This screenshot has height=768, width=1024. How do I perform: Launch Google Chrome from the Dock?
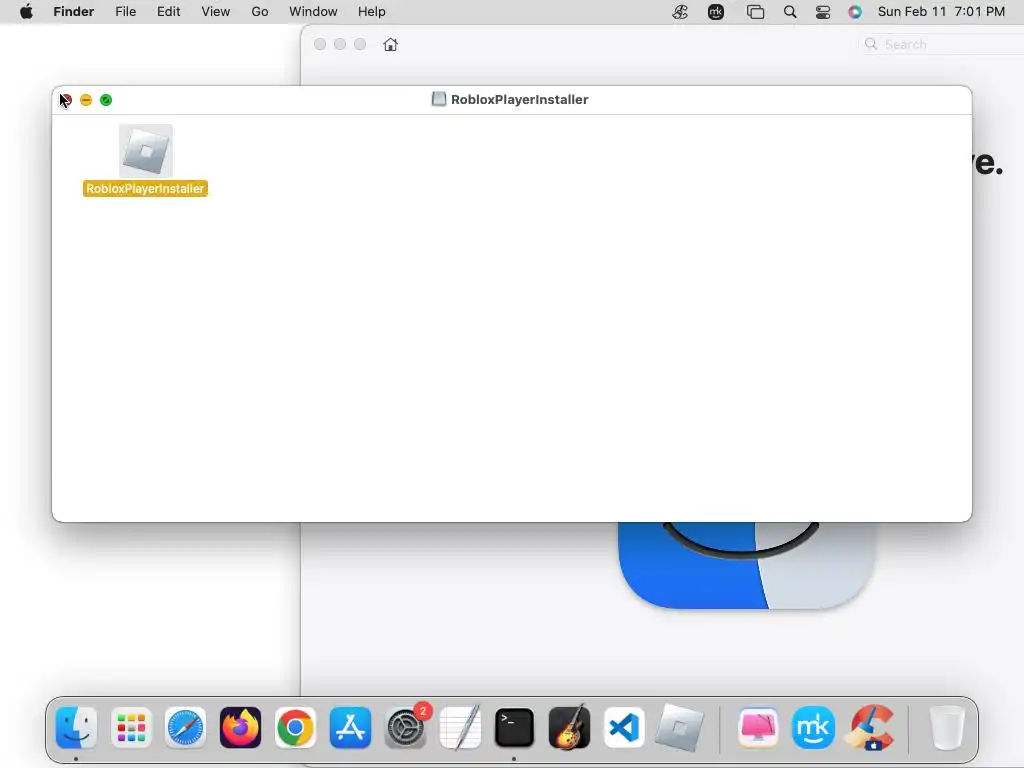(295, 728)
